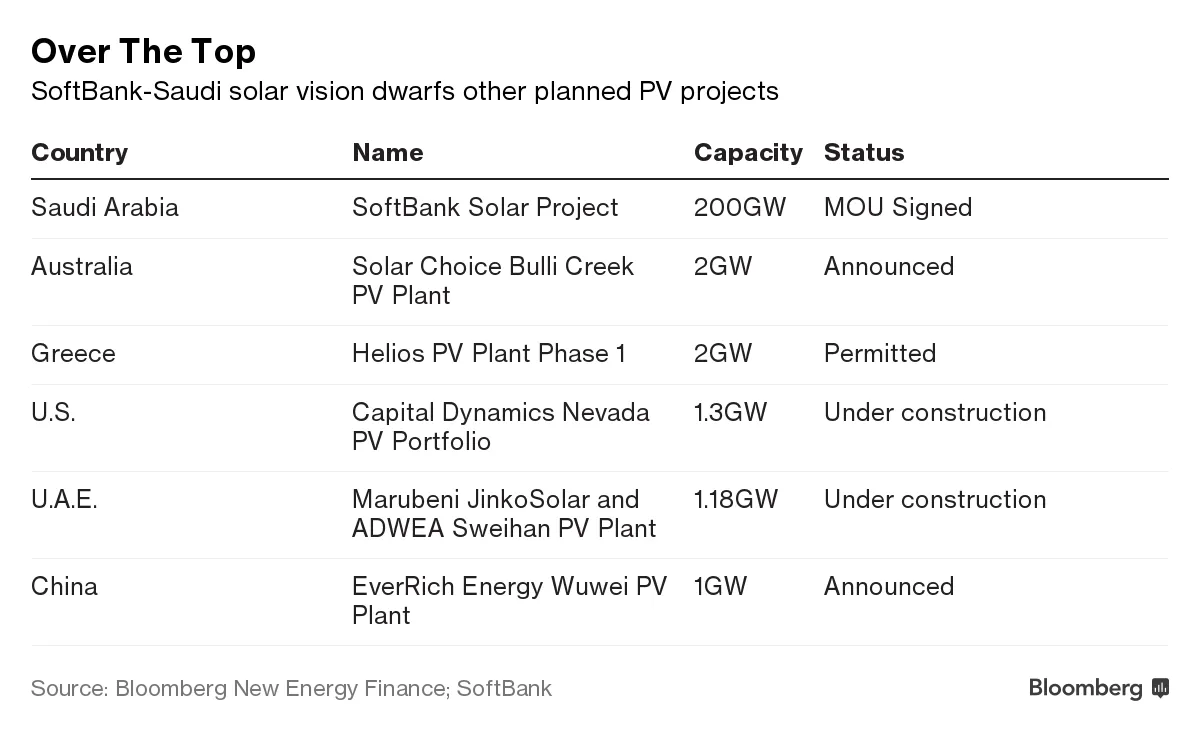Click the 1.18GW capacity value

tap(735, 499)
